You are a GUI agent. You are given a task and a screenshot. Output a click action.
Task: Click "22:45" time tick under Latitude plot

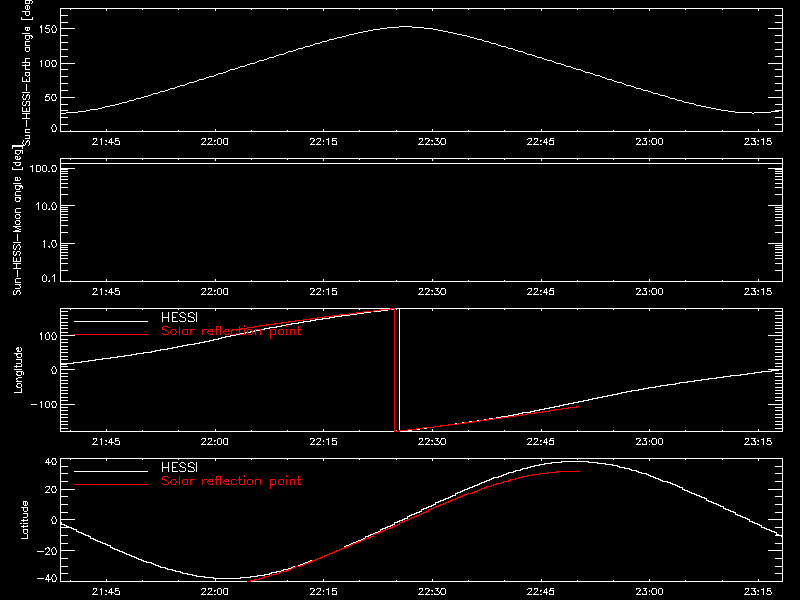tap(541, 592)
